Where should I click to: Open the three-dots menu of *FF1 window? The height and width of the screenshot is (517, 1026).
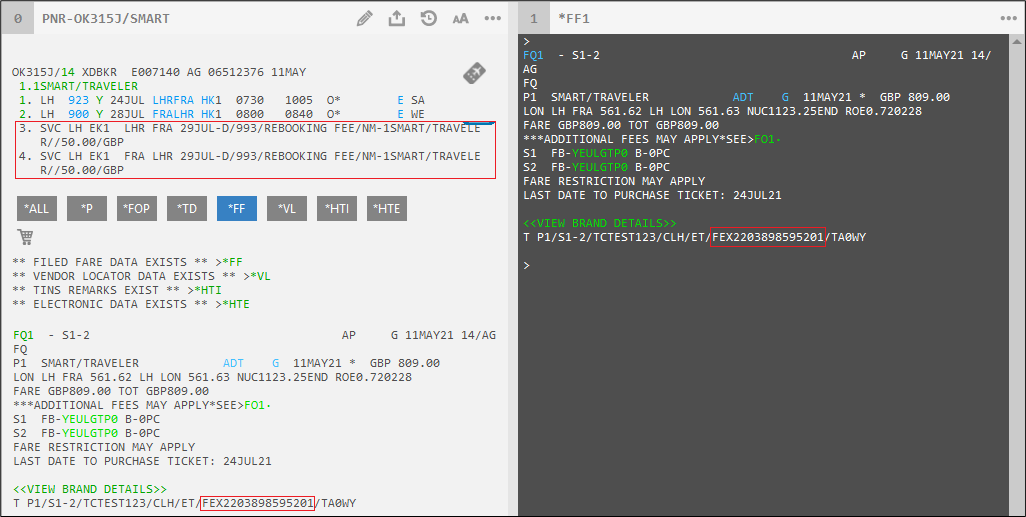pyautogui.click(x=1008, y=18)
